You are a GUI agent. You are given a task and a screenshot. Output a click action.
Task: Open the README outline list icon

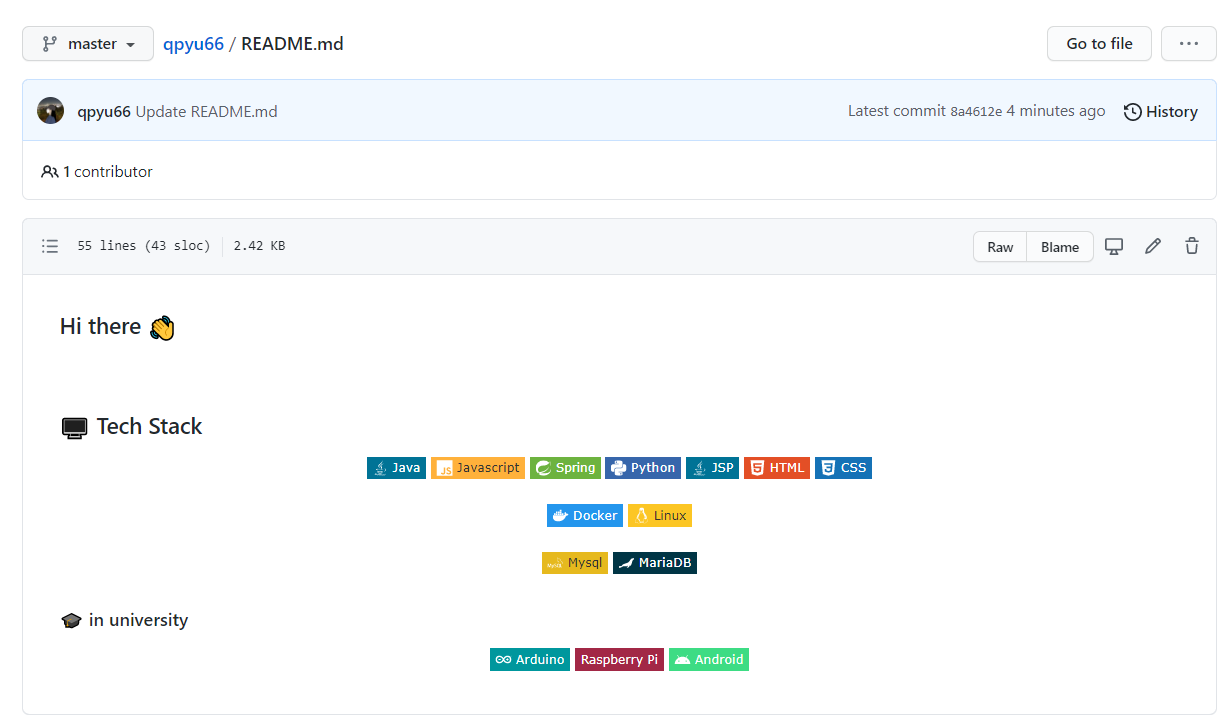click(x=50, y=246)
